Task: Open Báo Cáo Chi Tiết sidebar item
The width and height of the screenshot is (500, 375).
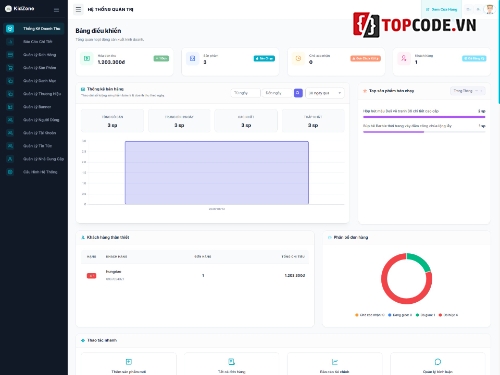Action: click(34, 42)
